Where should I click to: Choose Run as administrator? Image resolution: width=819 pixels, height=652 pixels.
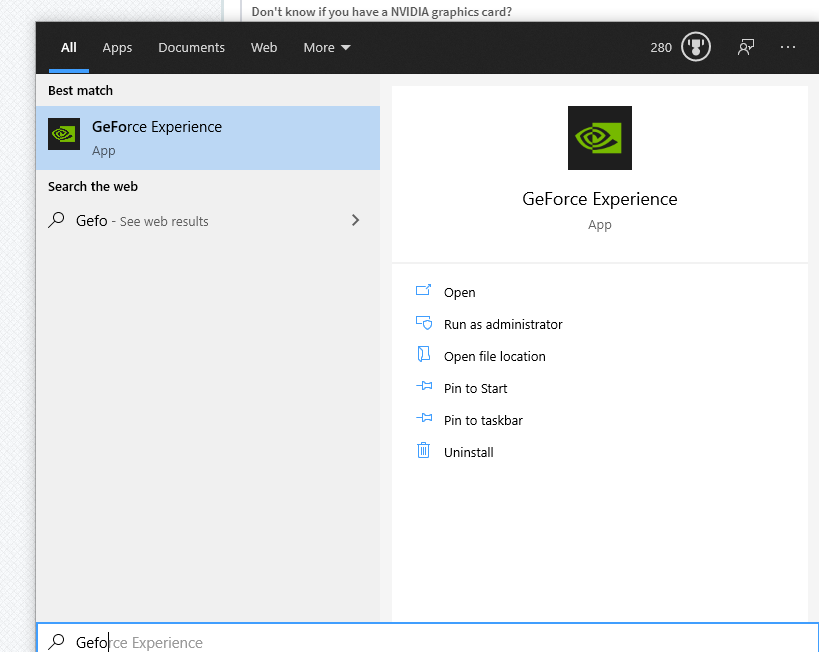tap(503, 324)
